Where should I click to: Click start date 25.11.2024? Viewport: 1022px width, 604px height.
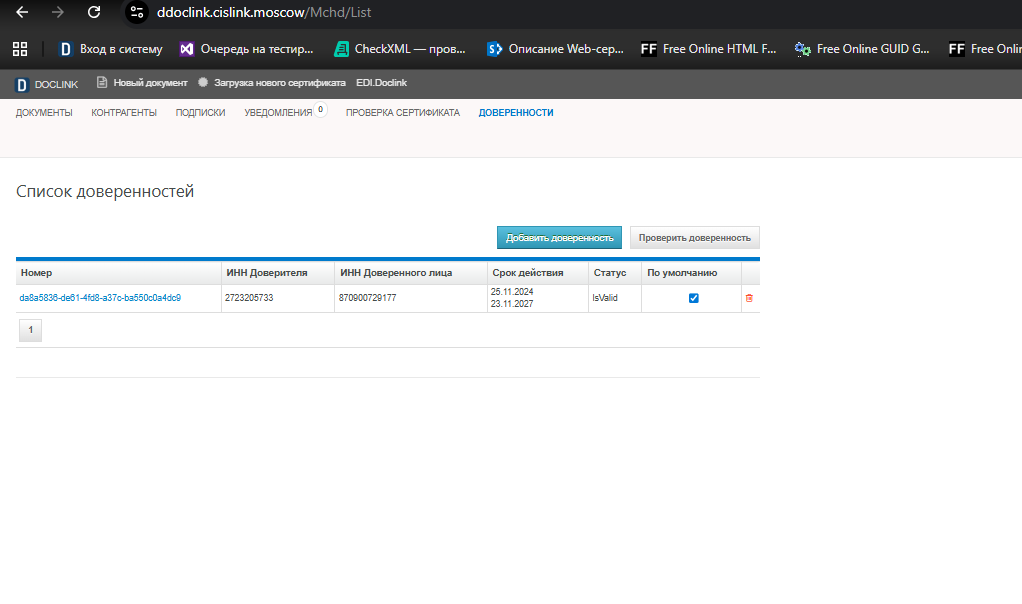click(x=512, y=291)
